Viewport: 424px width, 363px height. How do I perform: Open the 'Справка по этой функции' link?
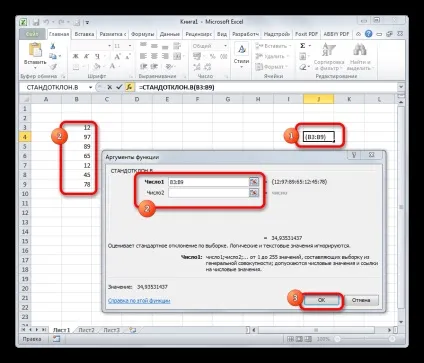click(x=139, y=301)
